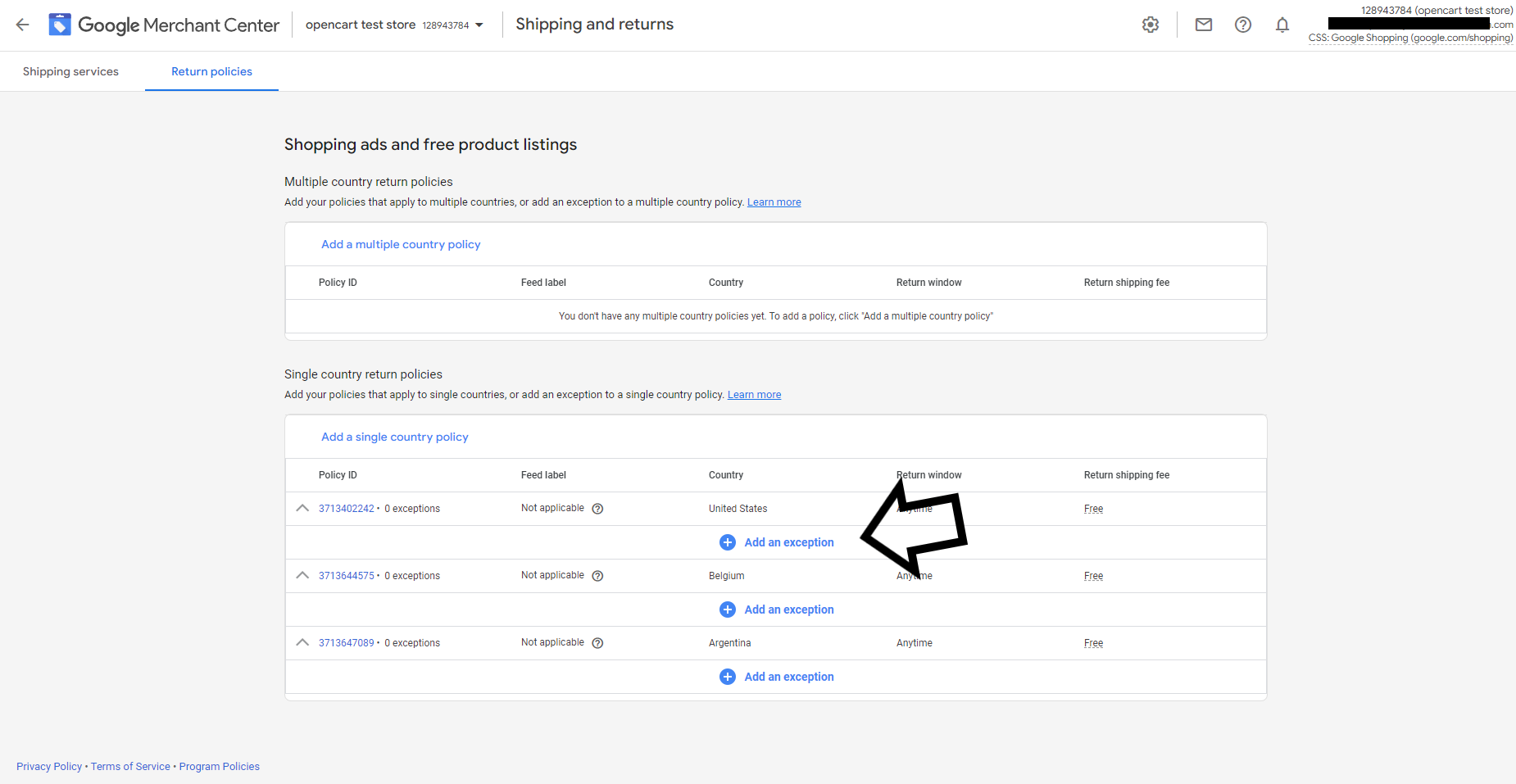Open the Privacy Policy footer link
Viewport: 1516px width, 784px height.
(x=48, y=766)
